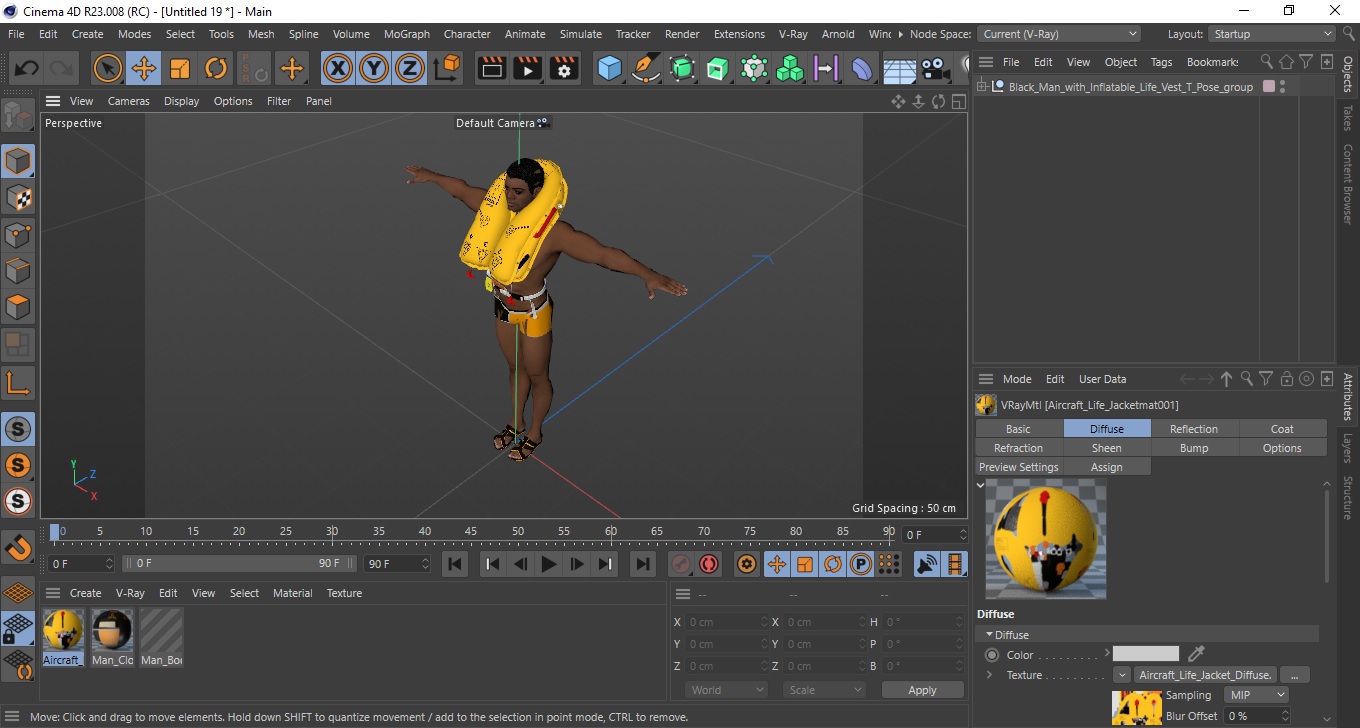The width and height of the screenshot is (1360, 728).
Task: Play the animation forwards
Action: (x=548, y=564)
